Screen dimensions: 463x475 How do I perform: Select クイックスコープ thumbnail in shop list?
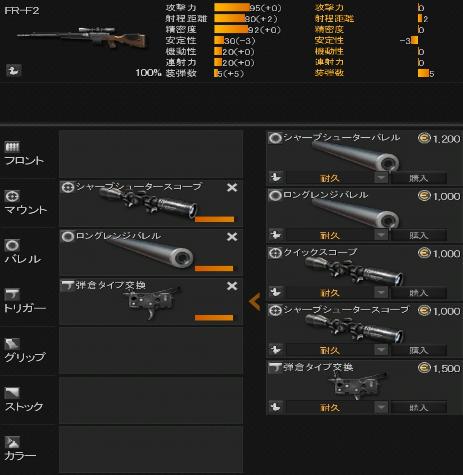click(353, 272)
